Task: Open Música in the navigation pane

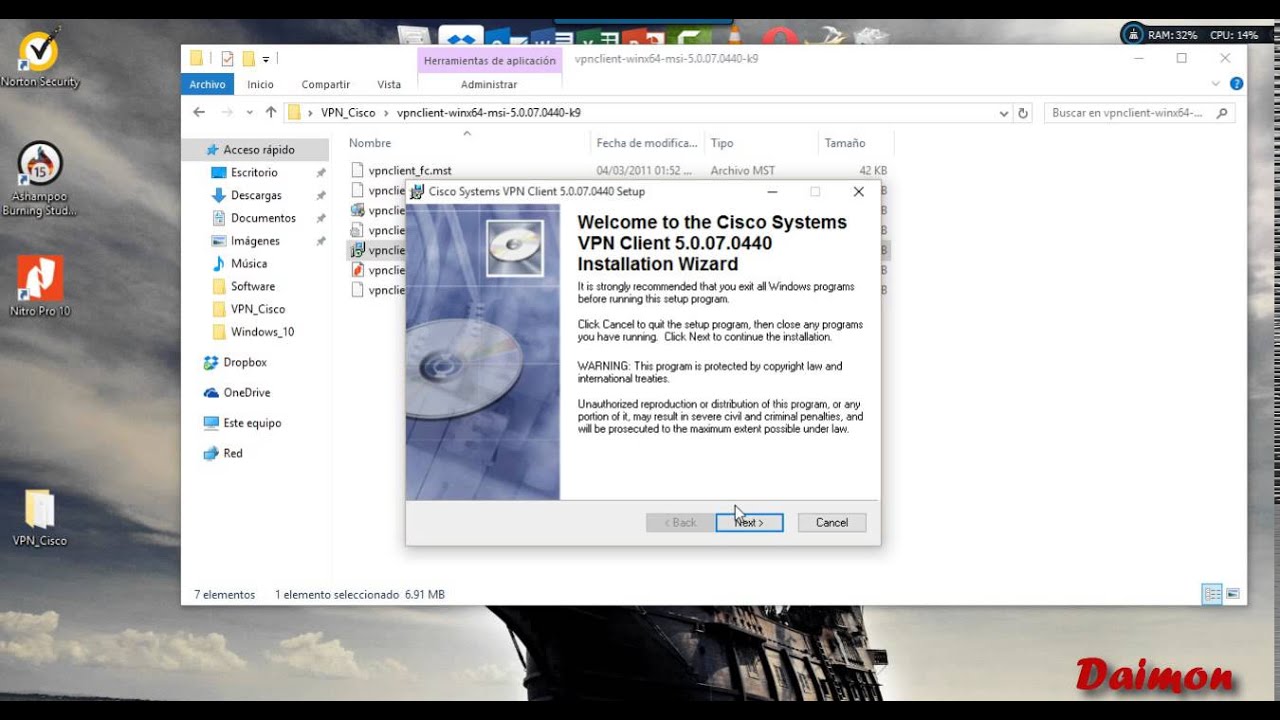Action: (249, 264)
